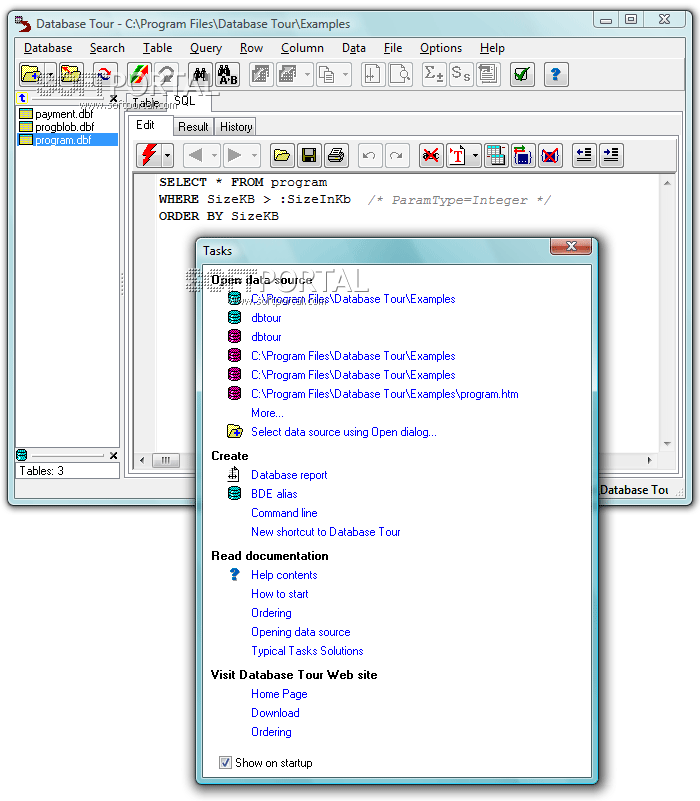Switch to the Result tab

point(193,127)
